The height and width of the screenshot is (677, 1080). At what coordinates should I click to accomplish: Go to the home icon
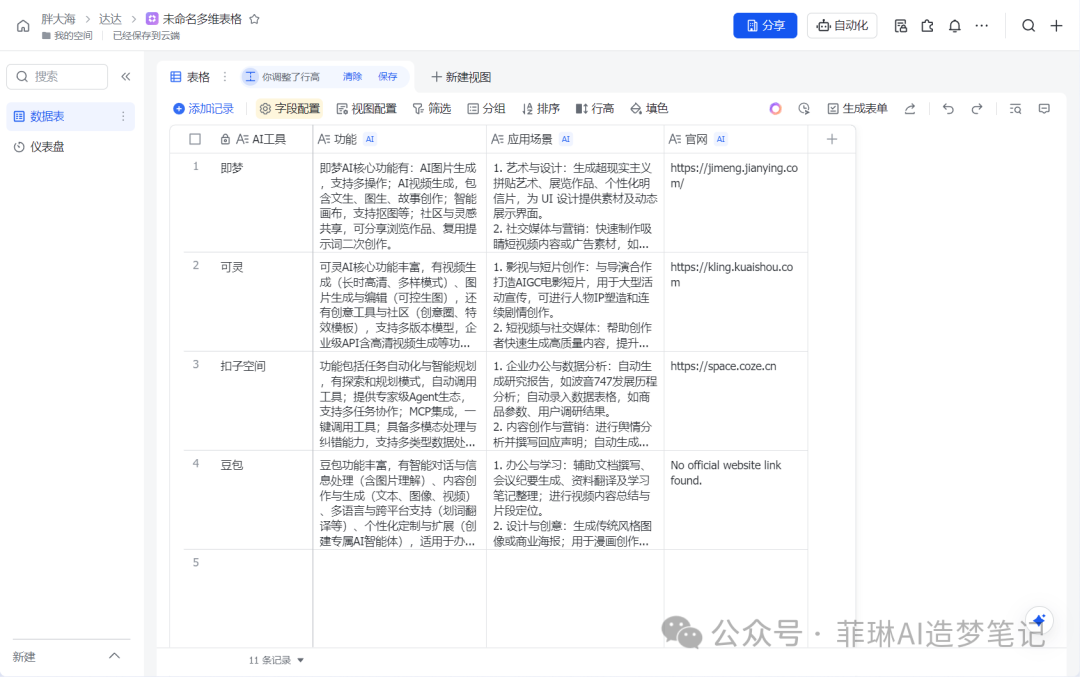coord(23,26)
